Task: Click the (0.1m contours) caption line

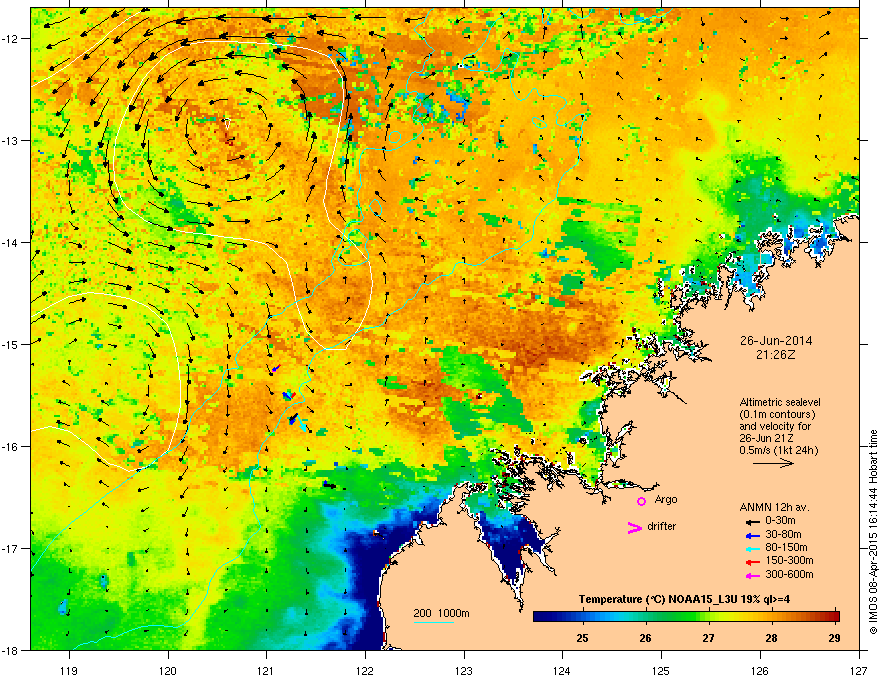Action: click(x=777, y=414)
